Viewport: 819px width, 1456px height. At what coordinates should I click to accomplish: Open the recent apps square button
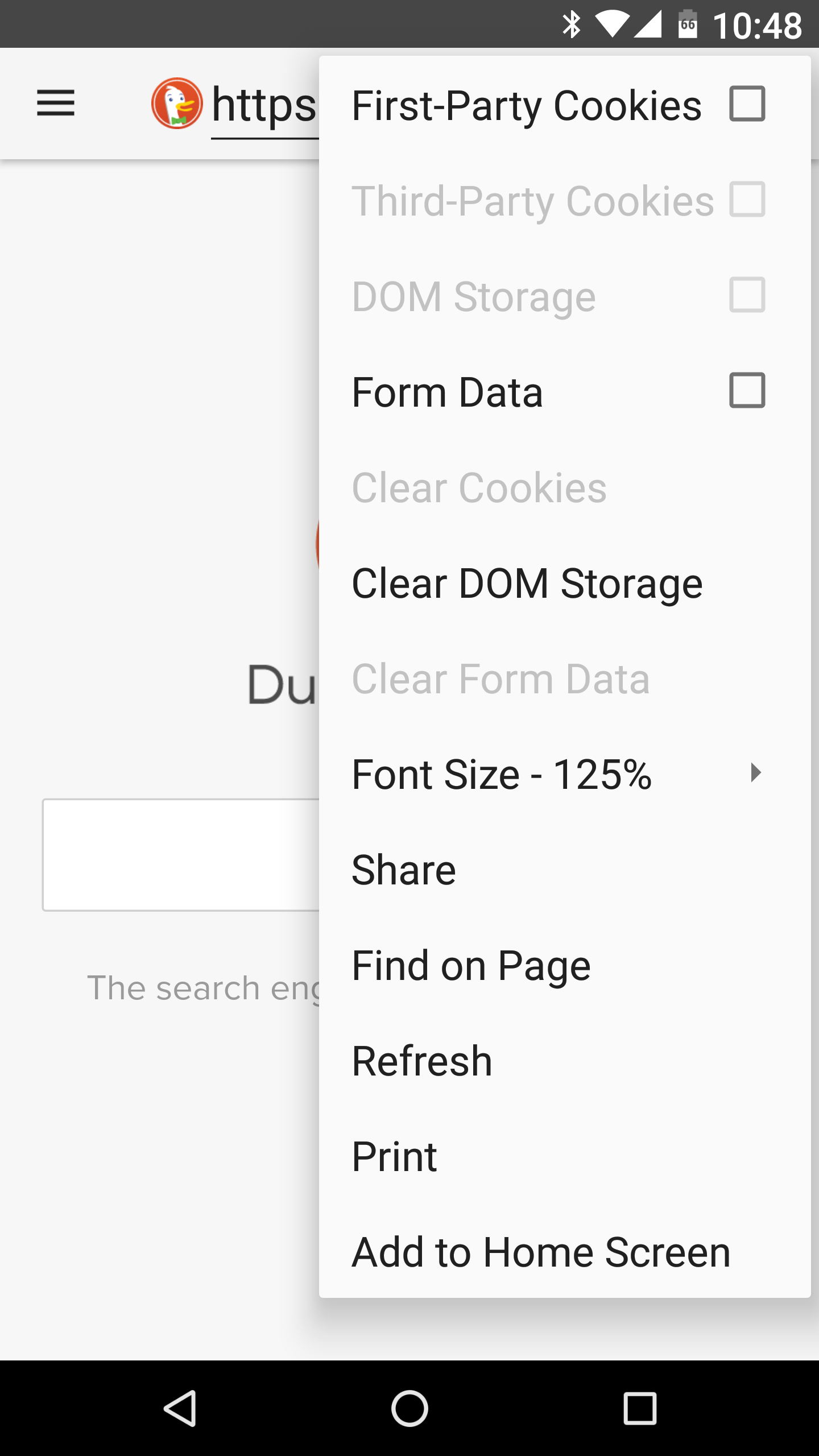(640, 1408)
